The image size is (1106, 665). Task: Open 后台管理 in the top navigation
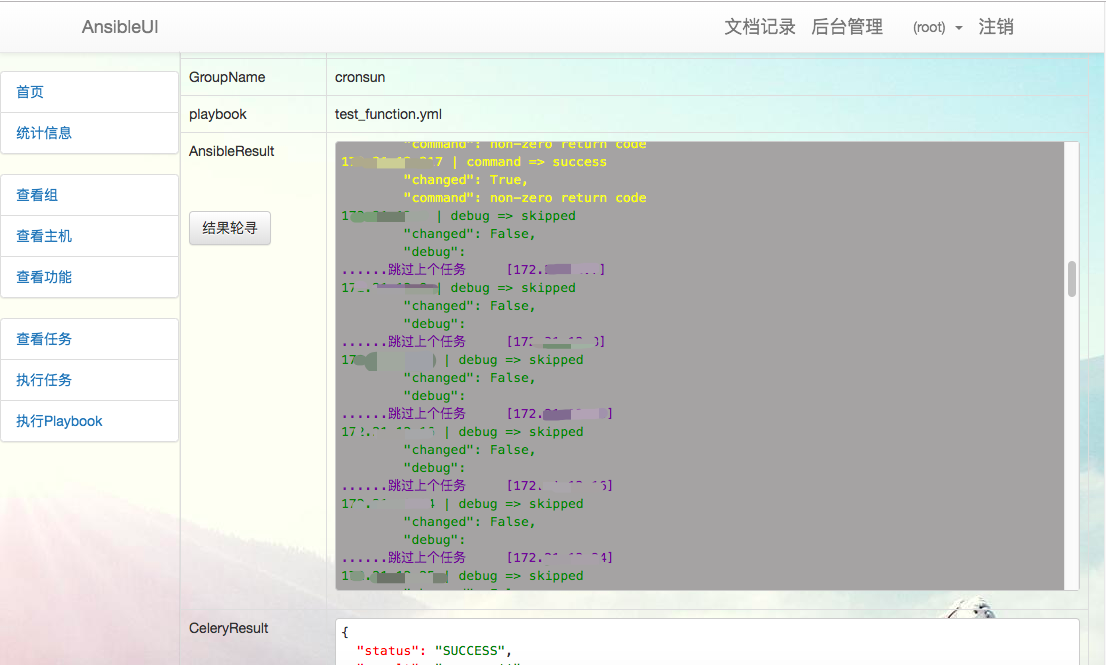coord(846,27)
